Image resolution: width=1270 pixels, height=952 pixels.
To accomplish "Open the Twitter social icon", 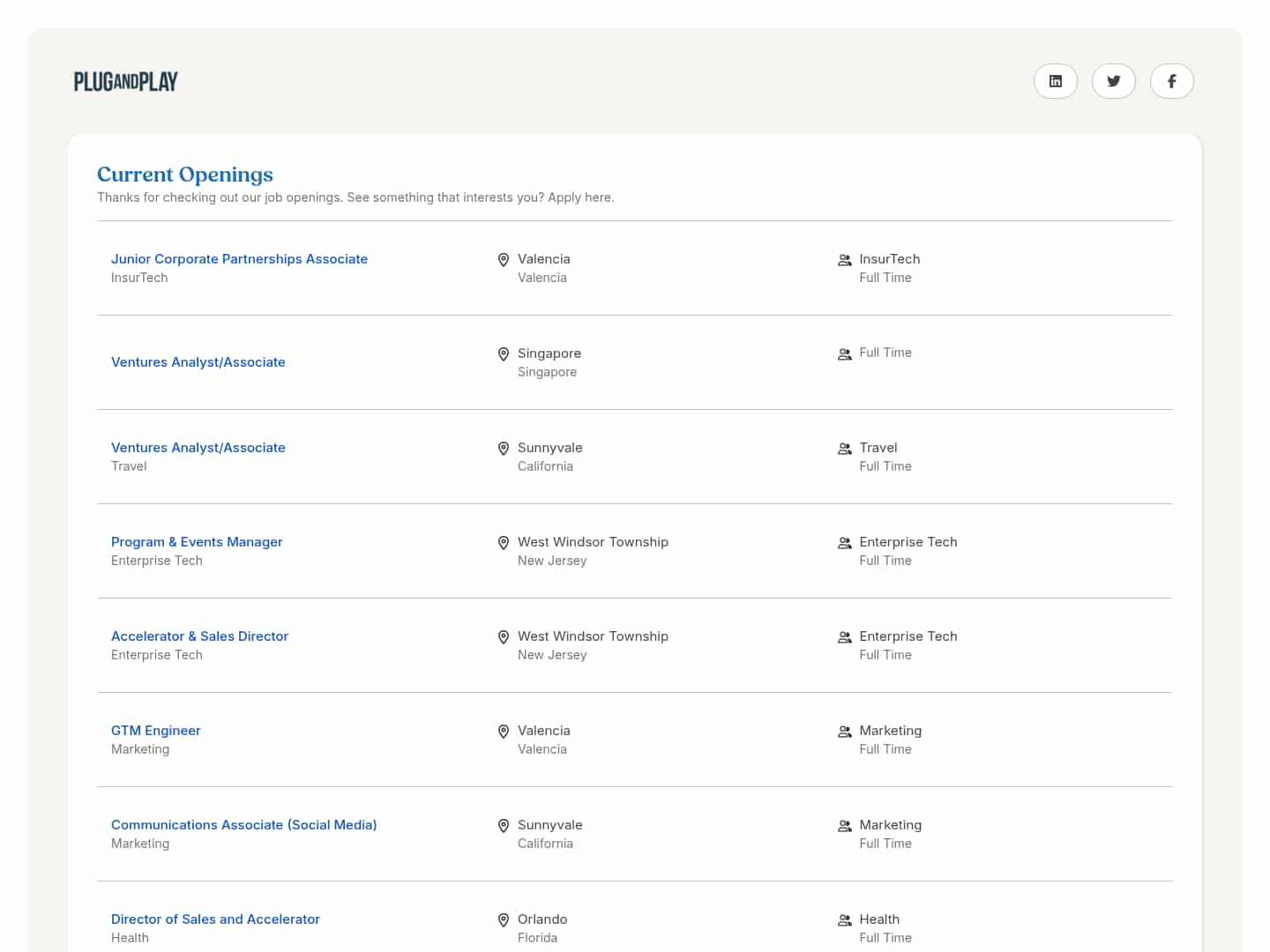I will pyautogui.click(x=1114, y=81).
